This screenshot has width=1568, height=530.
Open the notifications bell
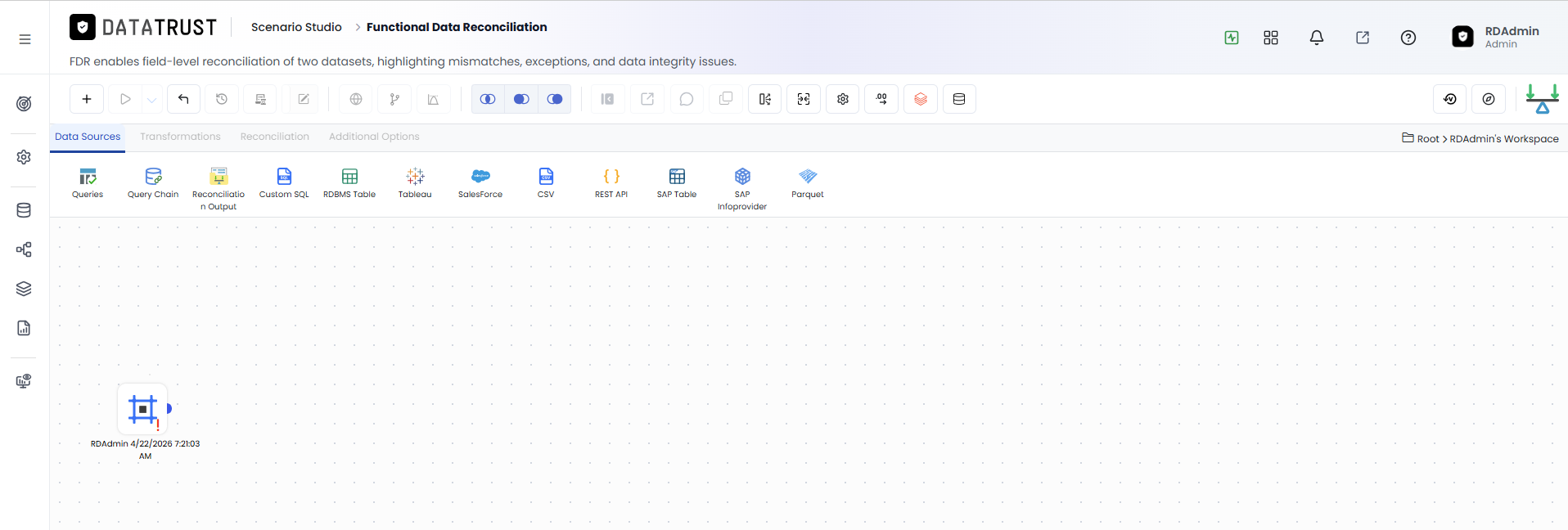(x=1317, y=38)
